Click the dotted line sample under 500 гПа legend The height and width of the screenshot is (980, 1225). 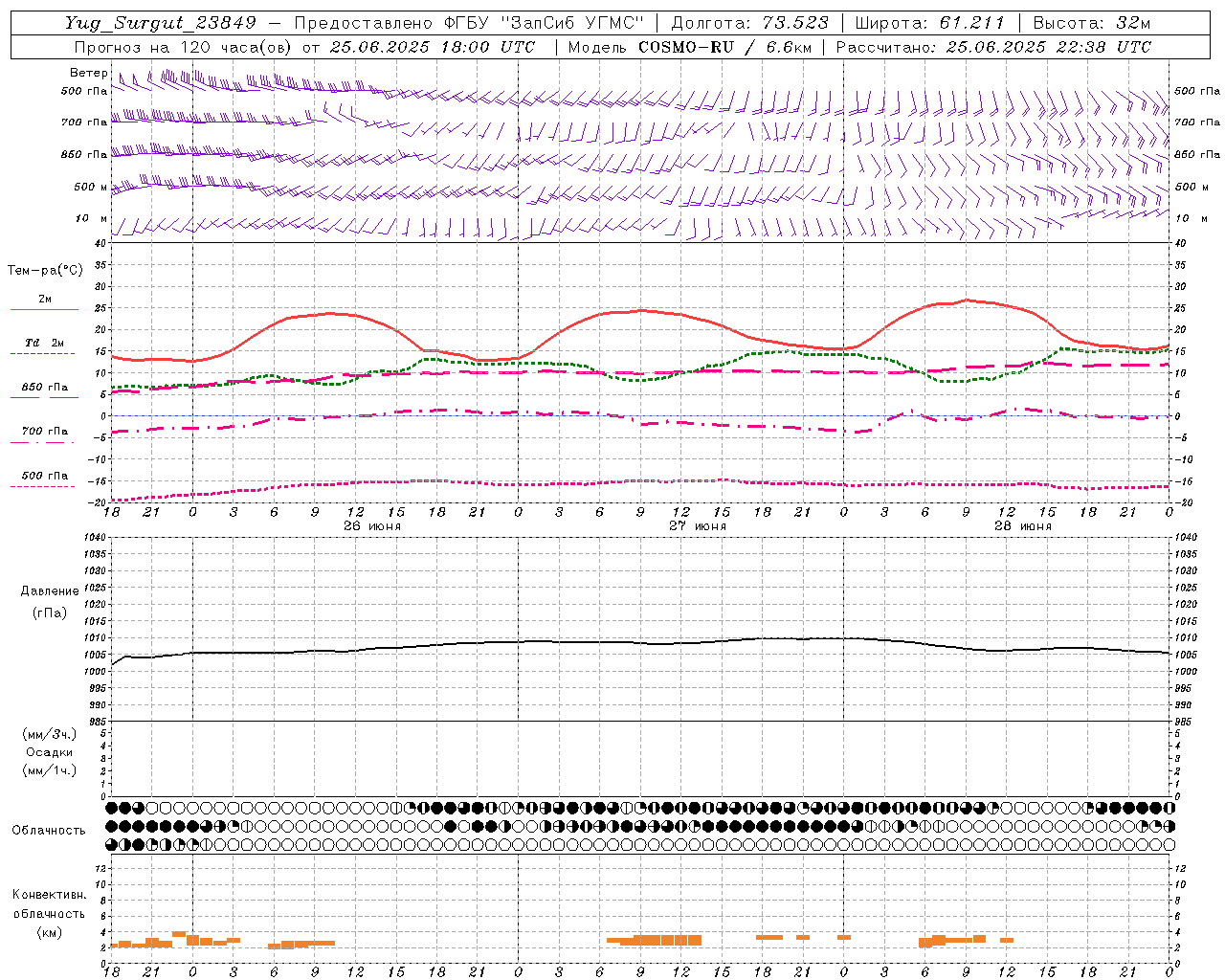click(x=42, y=487)
